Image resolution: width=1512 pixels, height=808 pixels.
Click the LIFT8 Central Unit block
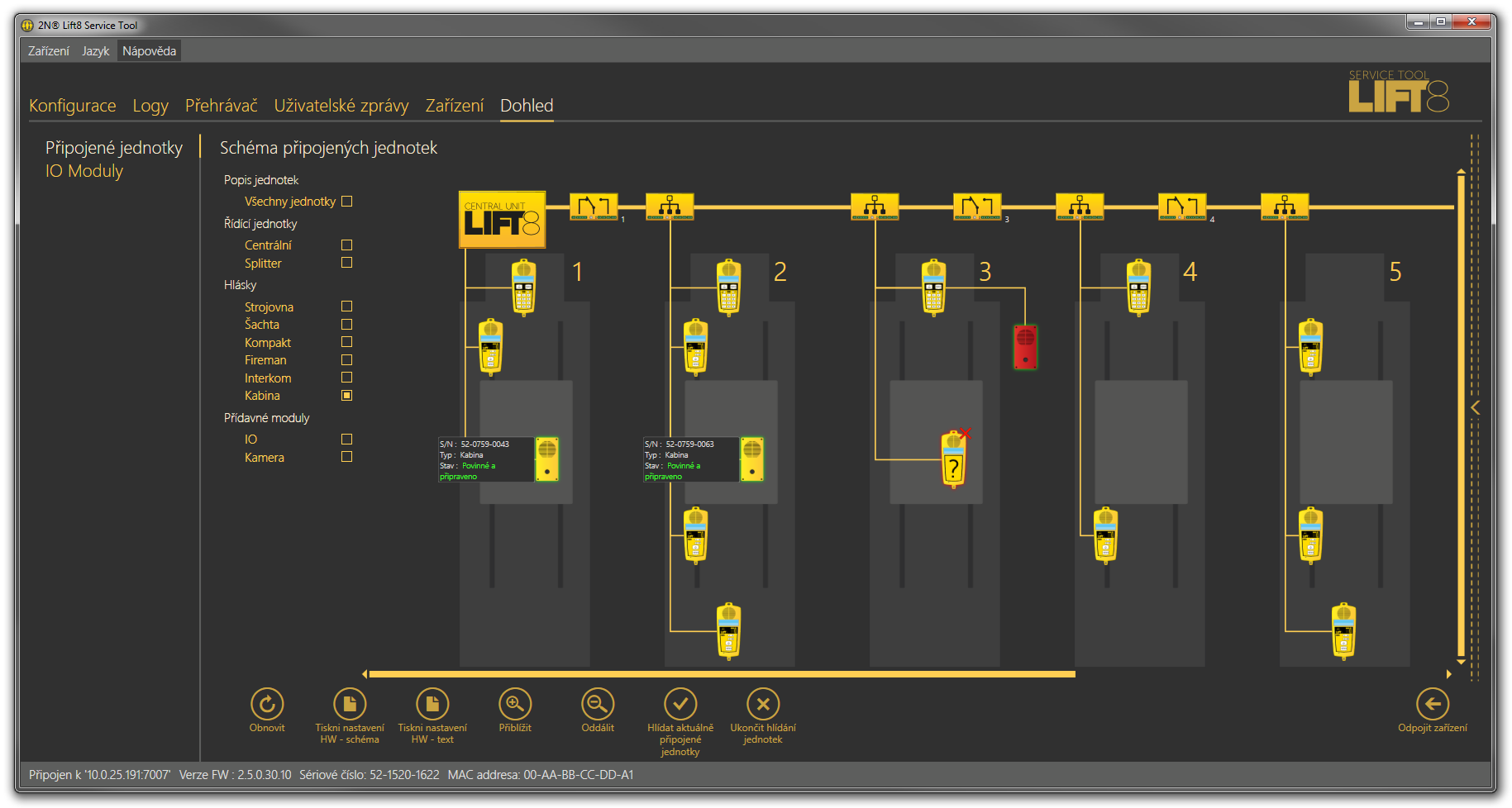pyautogui.click(x=502, y=220)
